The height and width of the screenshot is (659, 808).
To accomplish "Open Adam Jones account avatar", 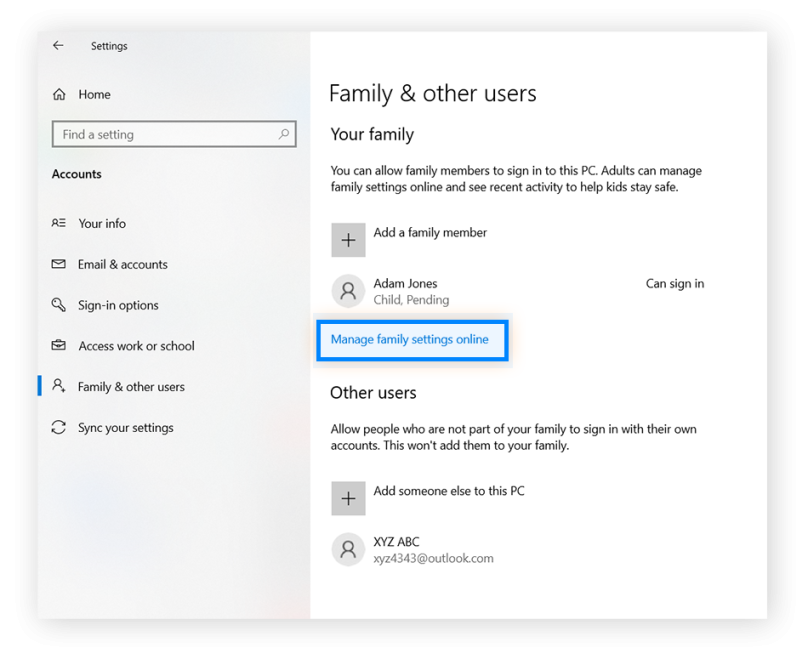I will (348, 290).
